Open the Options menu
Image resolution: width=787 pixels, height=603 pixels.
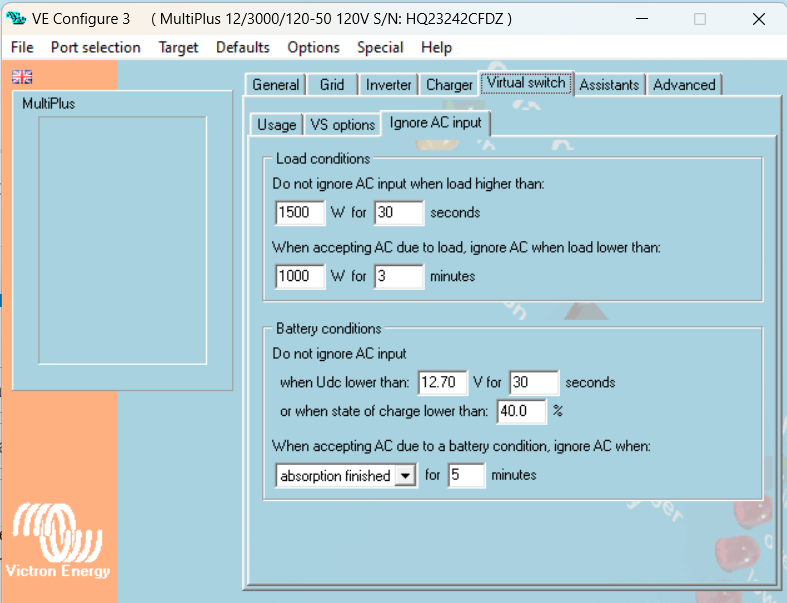tap(313, 47)
